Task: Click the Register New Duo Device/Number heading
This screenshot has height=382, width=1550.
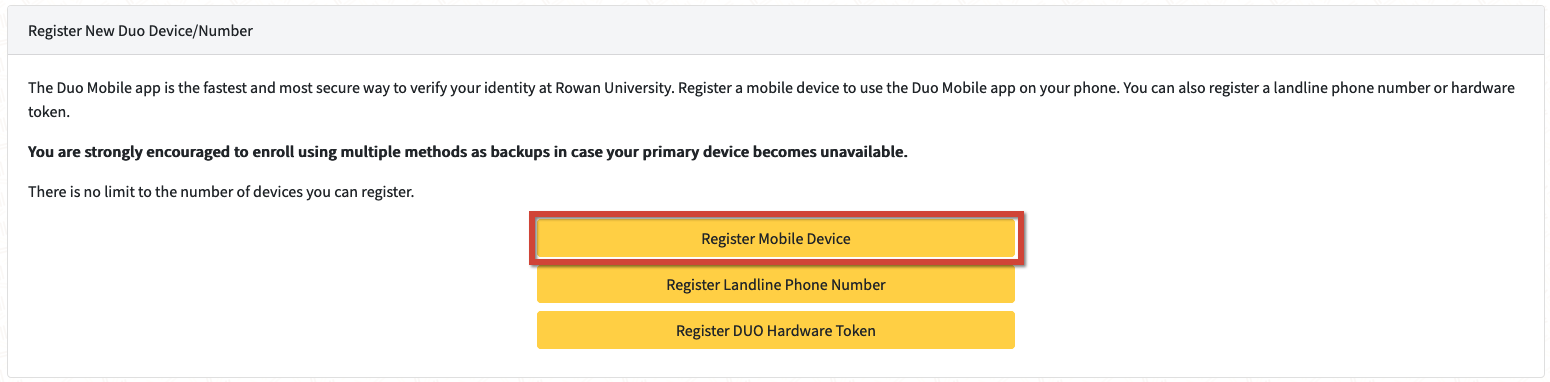Action: click(140, 31)
